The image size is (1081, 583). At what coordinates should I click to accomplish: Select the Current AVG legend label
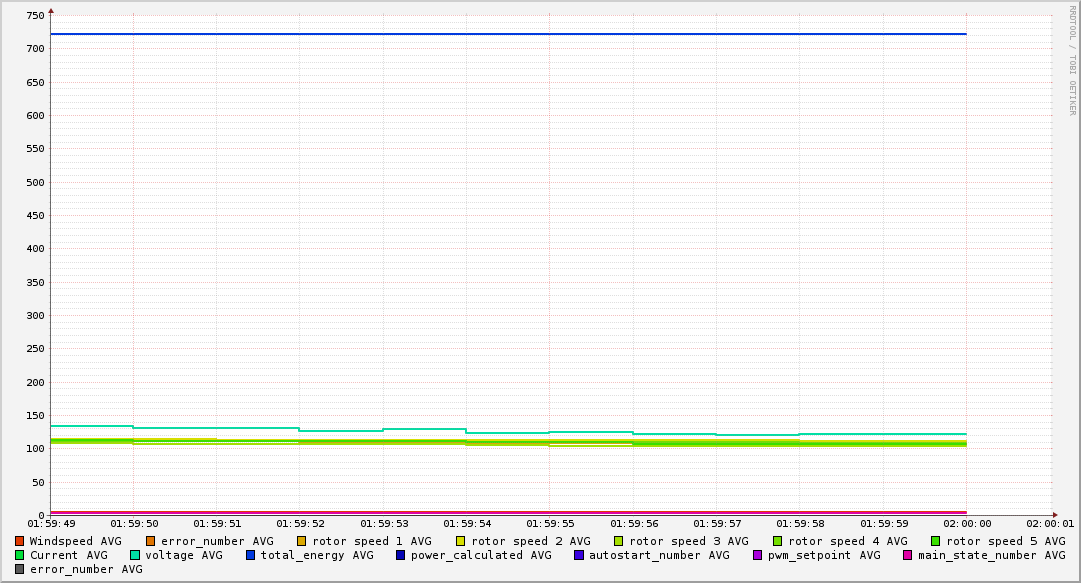[68, 555]
